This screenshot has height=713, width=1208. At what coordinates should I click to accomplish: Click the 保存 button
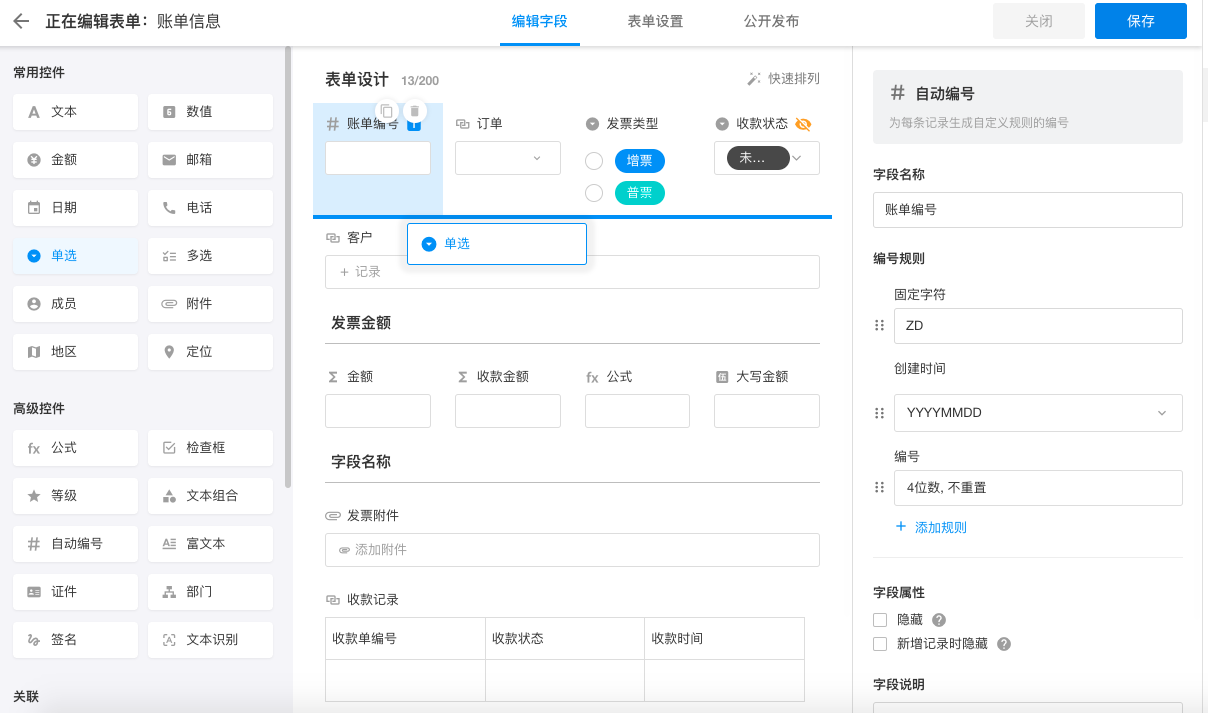point(1140,21)
